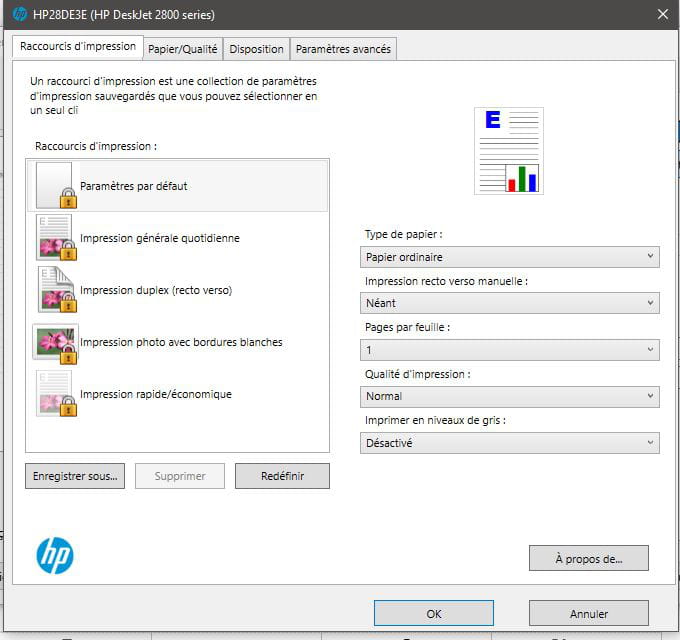The image size is (680, 640).
Task: Go to the Paramètres avancés tab
Action: click(x=343, y=49)
